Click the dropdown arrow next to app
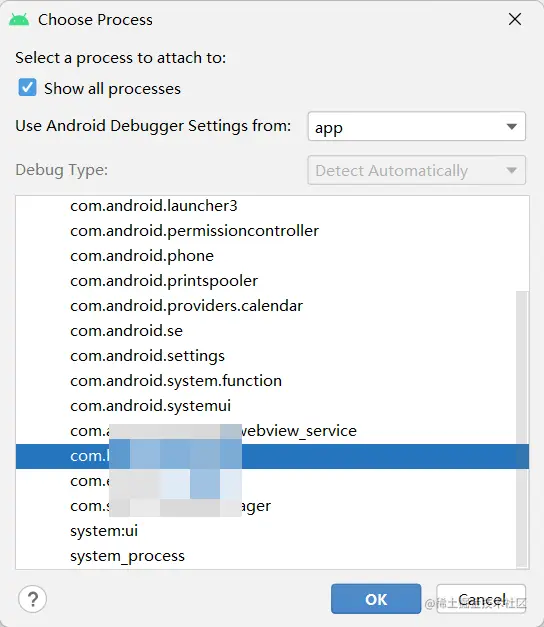The image size is (544, 627). (x=512, y=127)
